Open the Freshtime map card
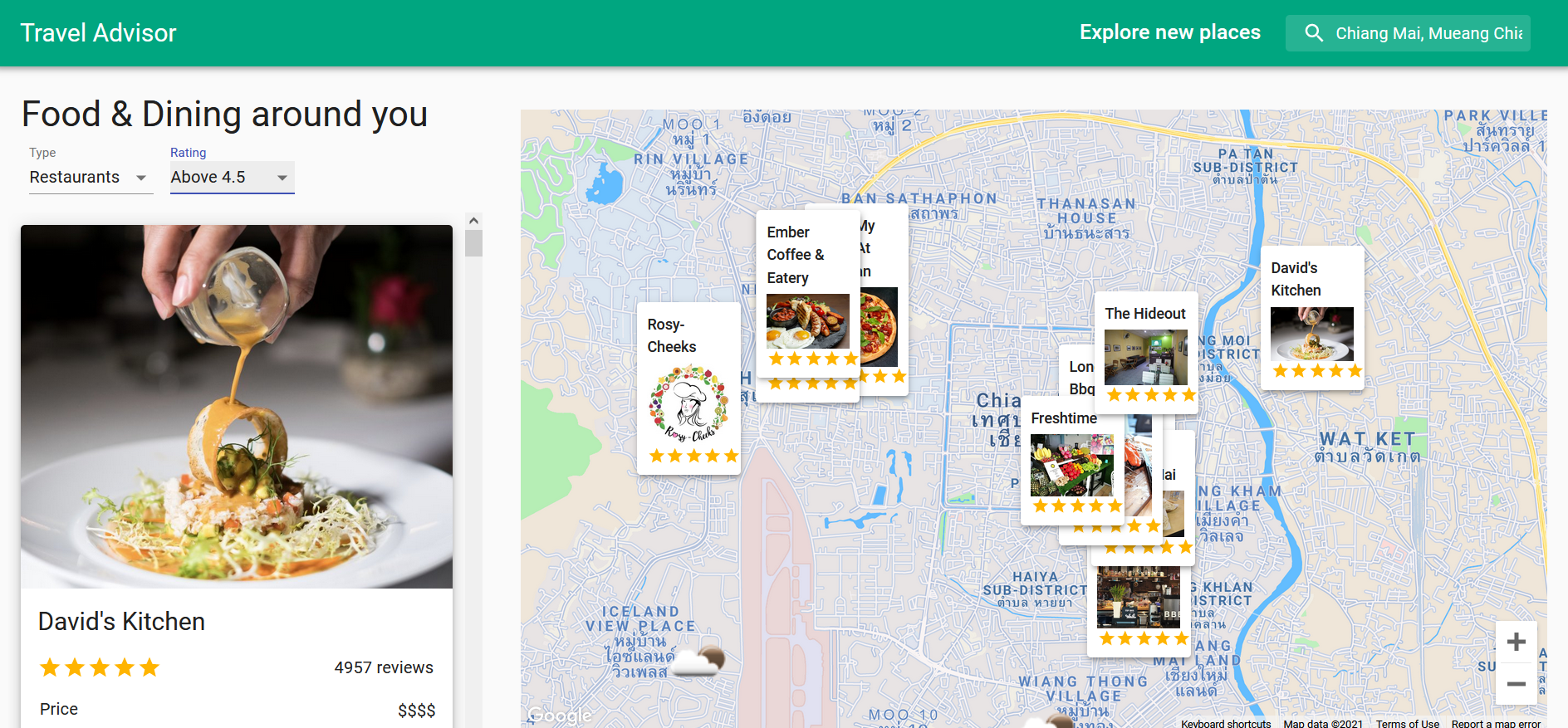 (1072, 461)
